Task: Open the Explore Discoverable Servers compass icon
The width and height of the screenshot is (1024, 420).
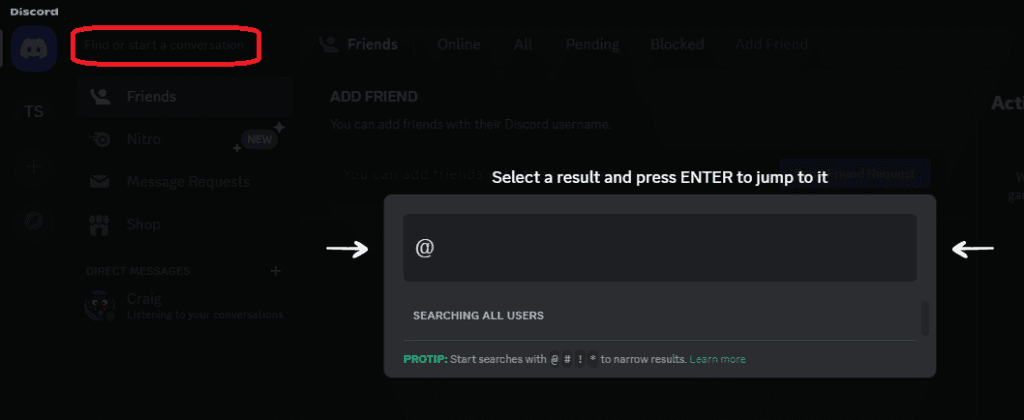Action: [34, 222]
